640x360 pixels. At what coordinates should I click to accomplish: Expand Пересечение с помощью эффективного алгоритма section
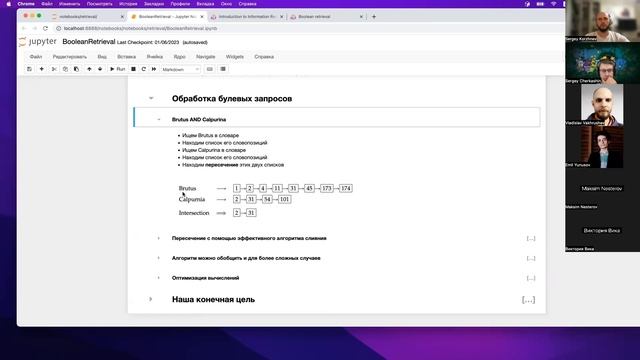coord(159,238)
